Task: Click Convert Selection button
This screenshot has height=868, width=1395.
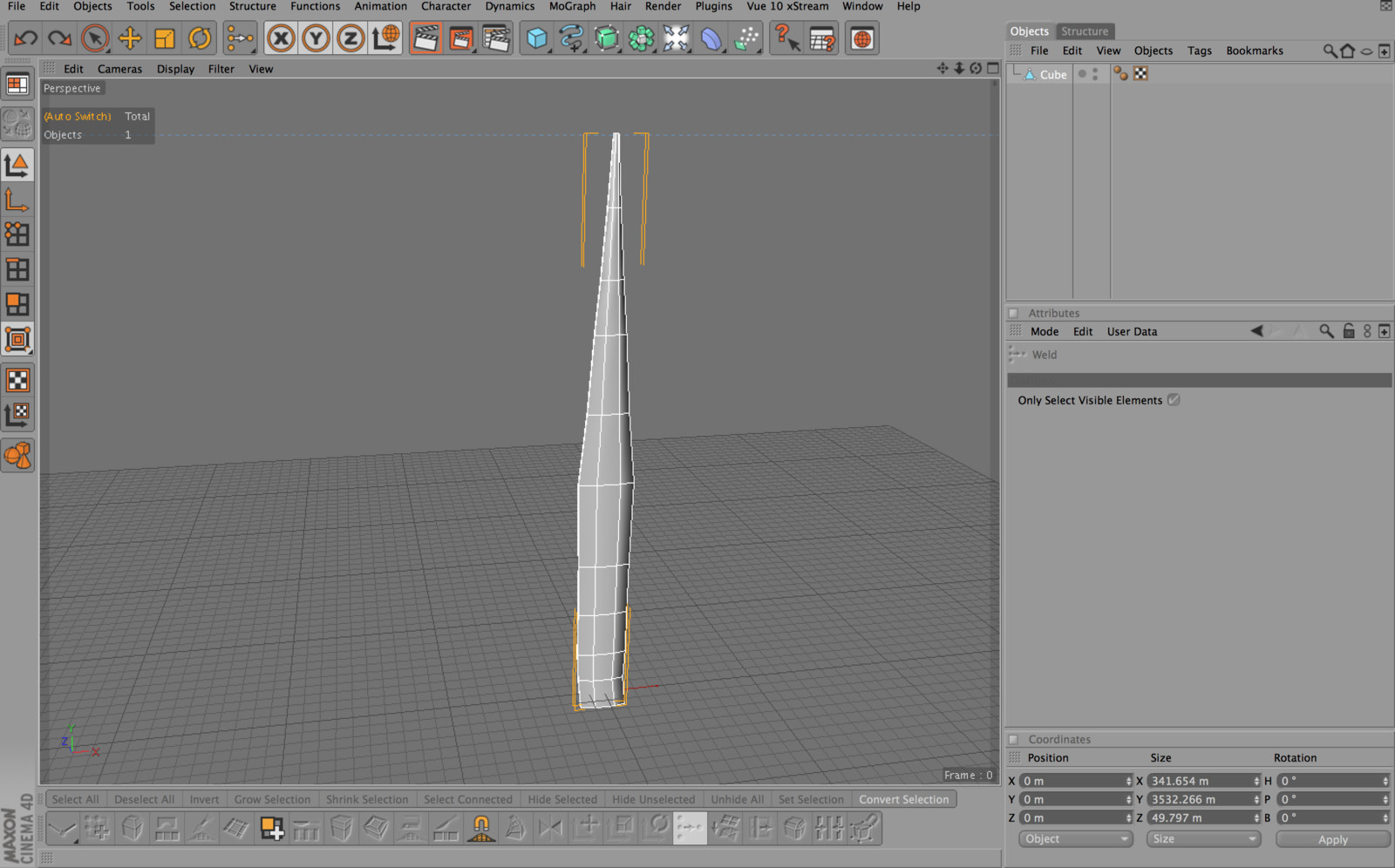Action: pos(903,799)
